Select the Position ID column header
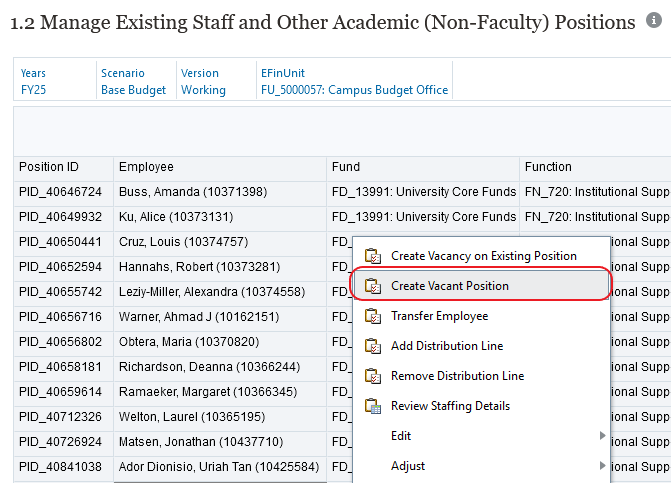The width and height of the screenshot is (671, 483). [x=49, y=167]
